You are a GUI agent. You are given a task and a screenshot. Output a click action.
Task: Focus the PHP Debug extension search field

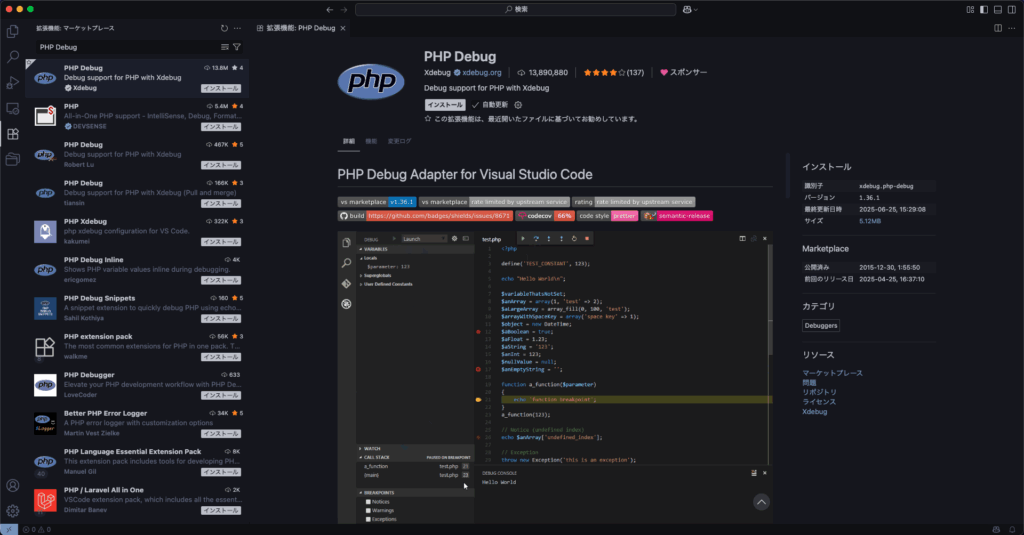click(x=127, y=47)
